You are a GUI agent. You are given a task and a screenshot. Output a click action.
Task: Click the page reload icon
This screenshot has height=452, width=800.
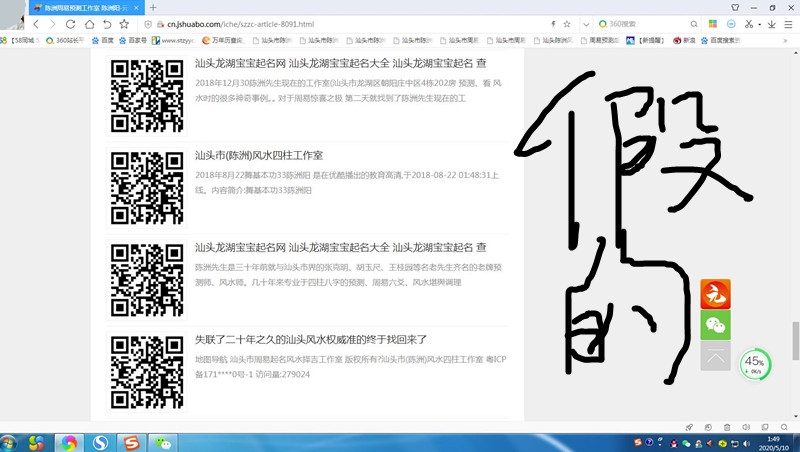click(x=71, y=23)
